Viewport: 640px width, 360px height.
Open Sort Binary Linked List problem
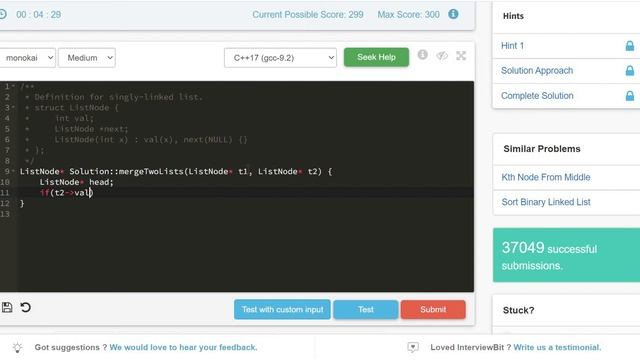(x=546, y=202)
